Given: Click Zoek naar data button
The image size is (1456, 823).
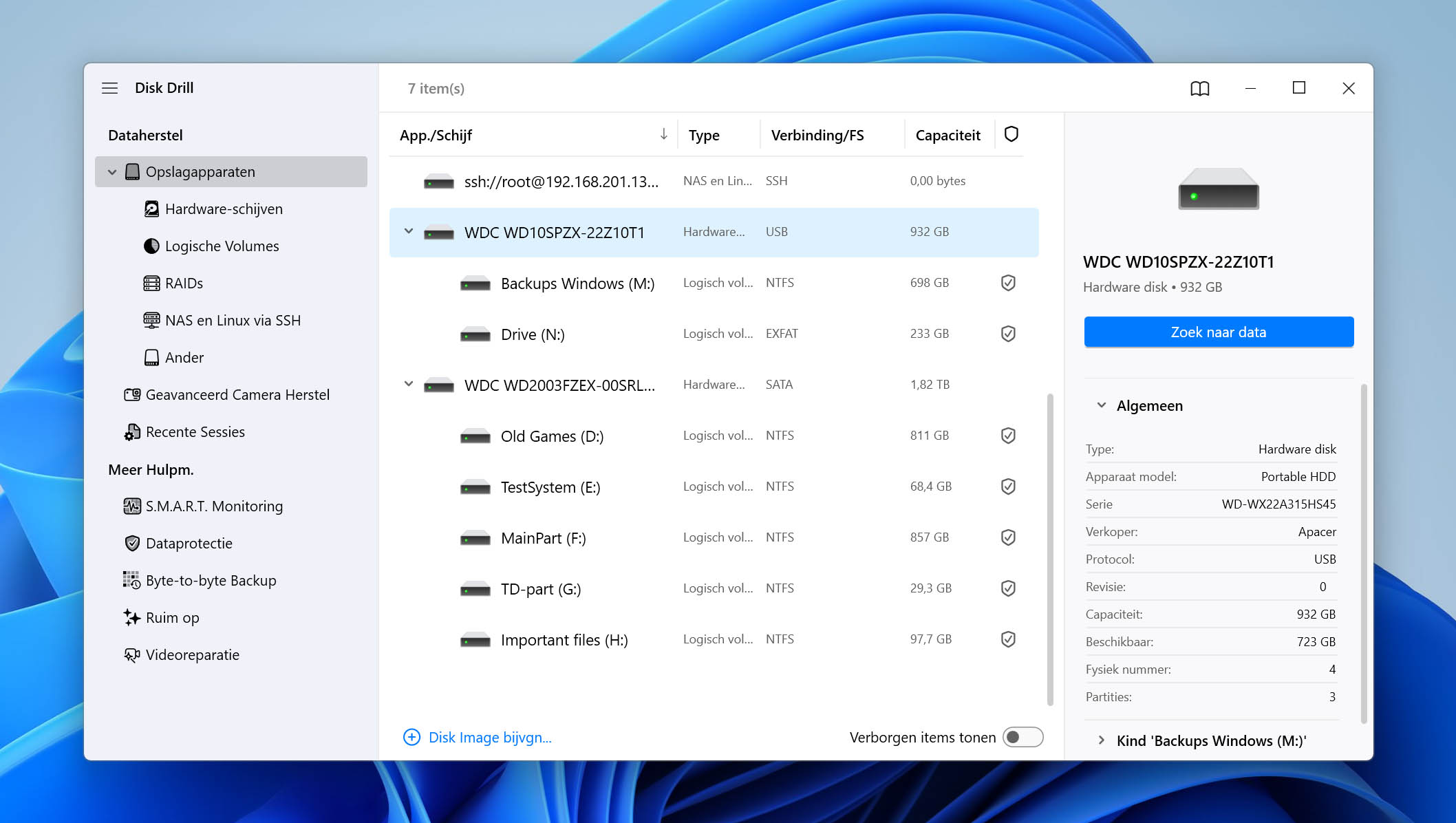Looking at the screenshot, I should click(1219, 332).
